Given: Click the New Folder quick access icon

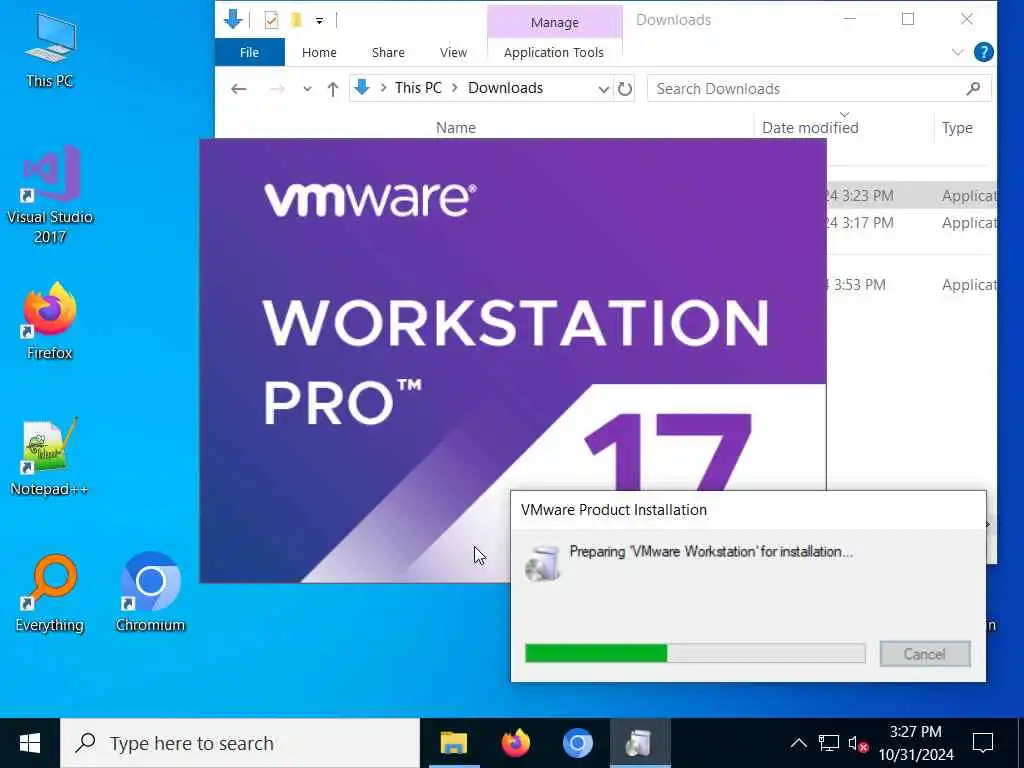Looking at the screenshot, I should click(296, 20).
